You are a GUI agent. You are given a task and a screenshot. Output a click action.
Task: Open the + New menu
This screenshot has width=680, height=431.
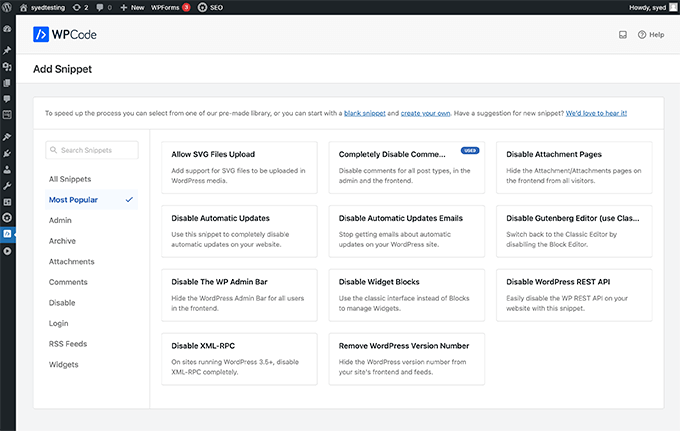click(x=133, y=7)
